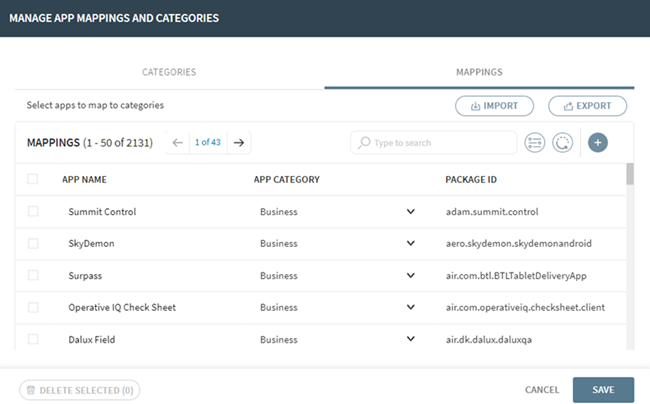Click package ID aero.skydemon.skydemonandroid

point(519,244)
